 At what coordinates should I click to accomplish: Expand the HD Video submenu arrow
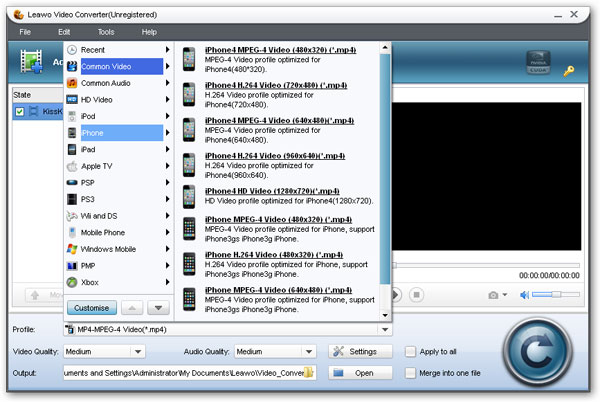click(168, 99)
